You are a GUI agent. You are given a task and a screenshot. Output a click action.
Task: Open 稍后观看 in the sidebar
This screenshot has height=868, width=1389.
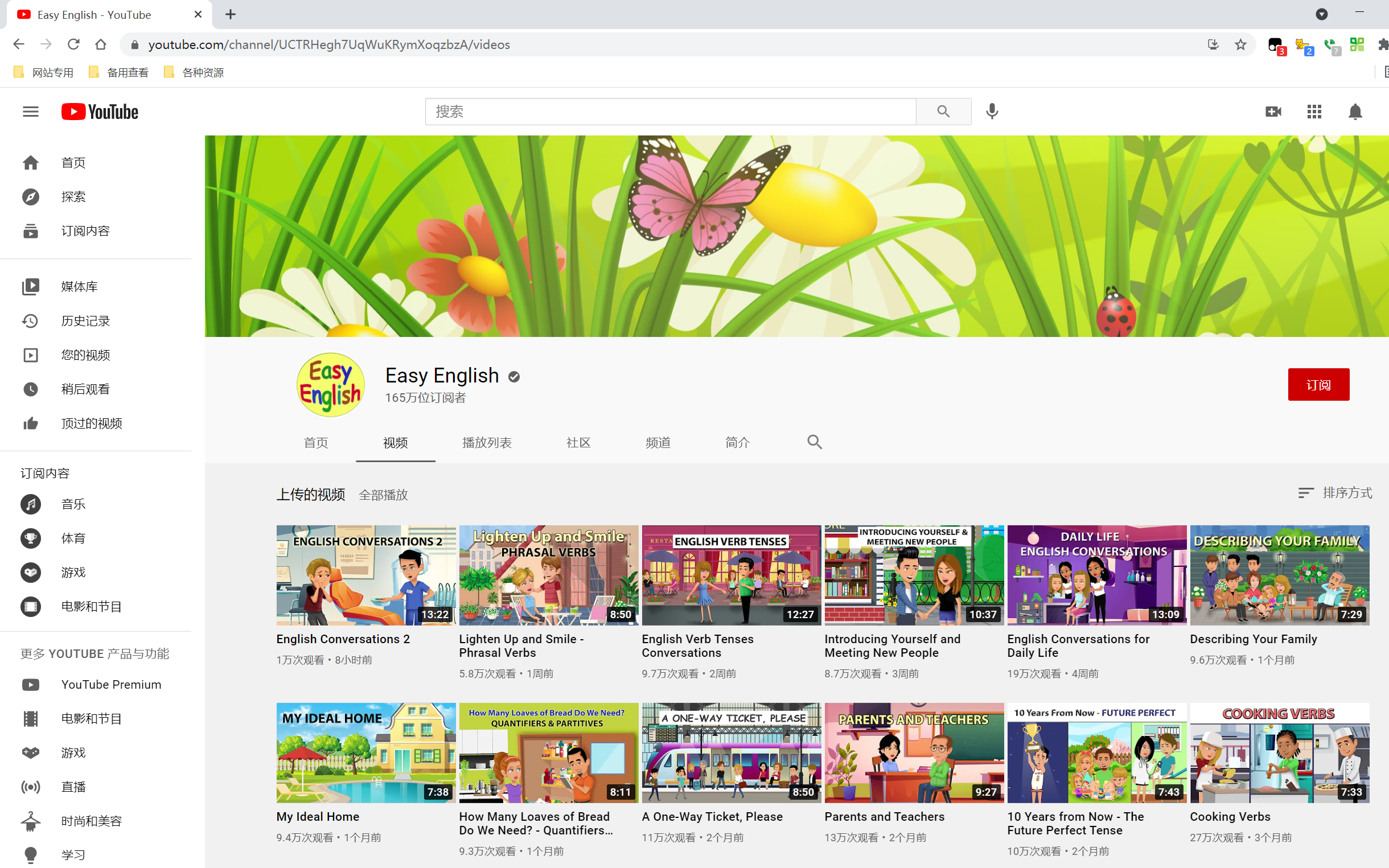pyautogui.click(x=96, y=389)
